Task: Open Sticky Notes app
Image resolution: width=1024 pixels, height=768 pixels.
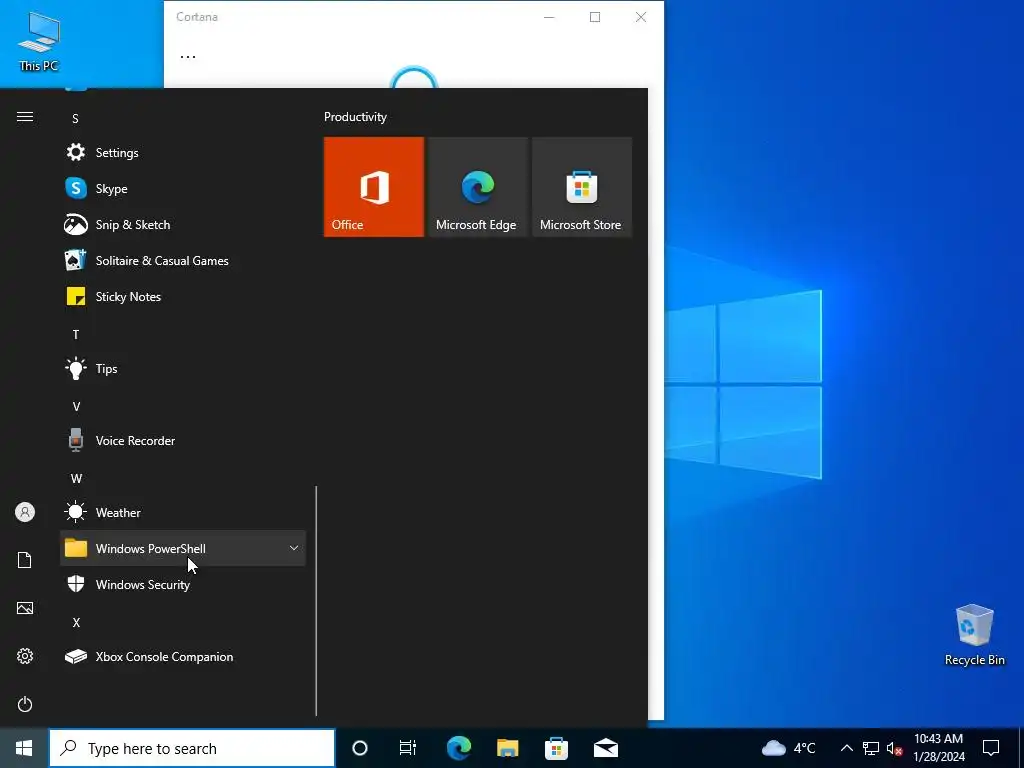Action: [x=183, y=296]
